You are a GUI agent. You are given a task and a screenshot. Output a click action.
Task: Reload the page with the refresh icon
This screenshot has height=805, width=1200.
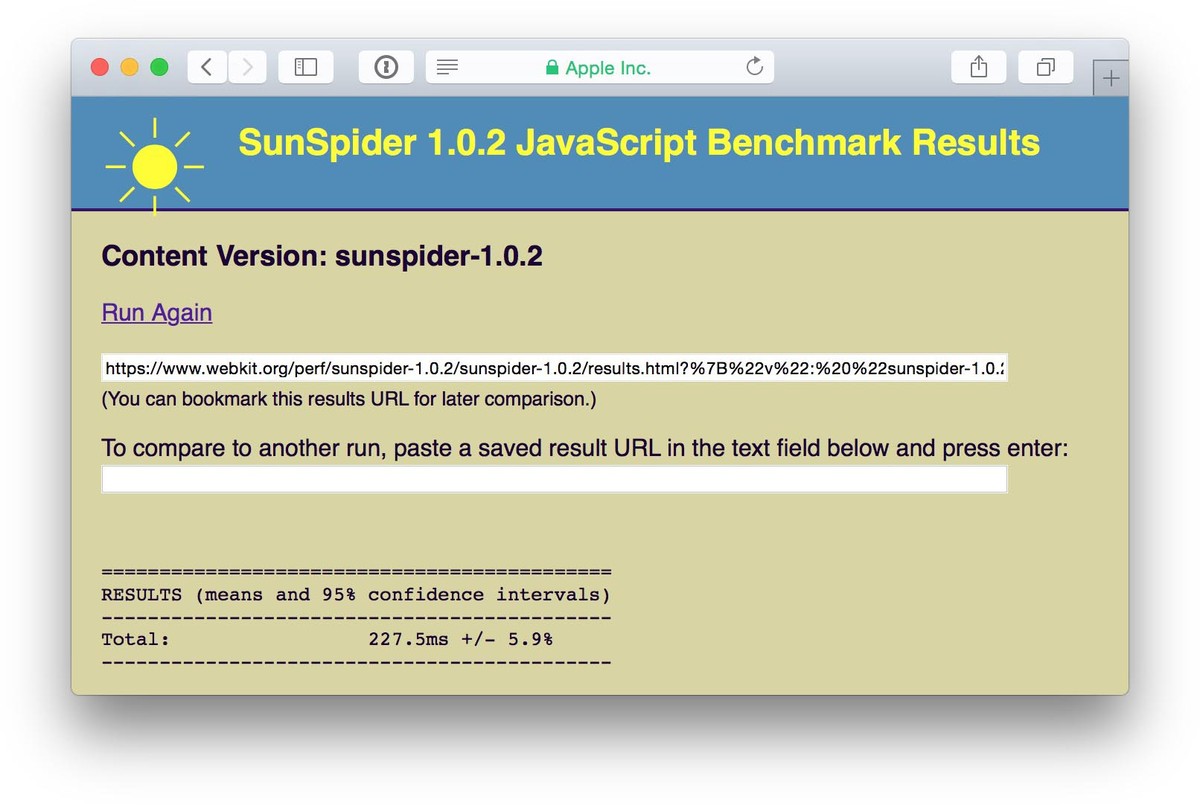pyautogui.click(x=755, y=67)
